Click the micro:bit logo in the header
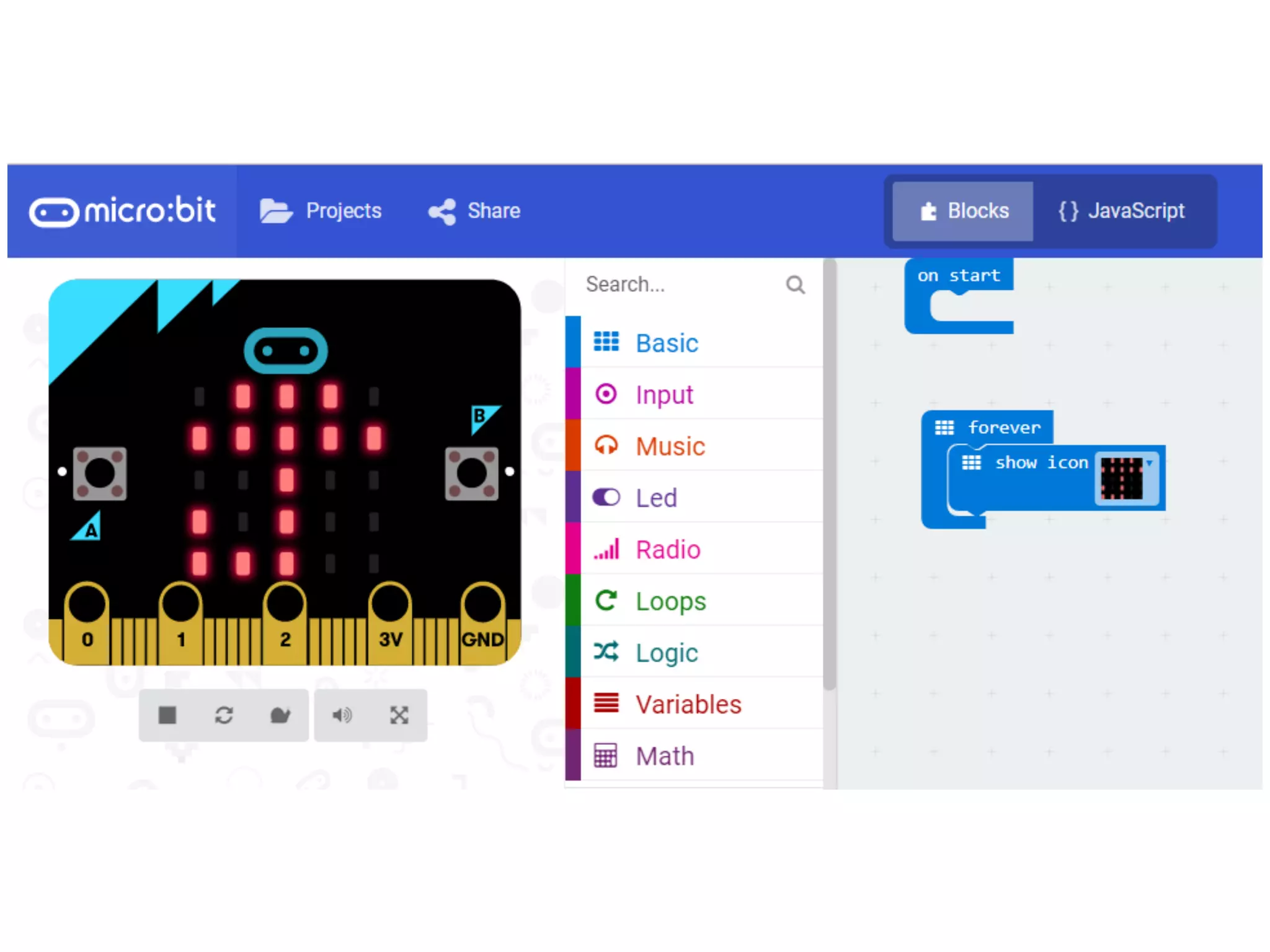The image size is (1270, 952). click(122, 211)
